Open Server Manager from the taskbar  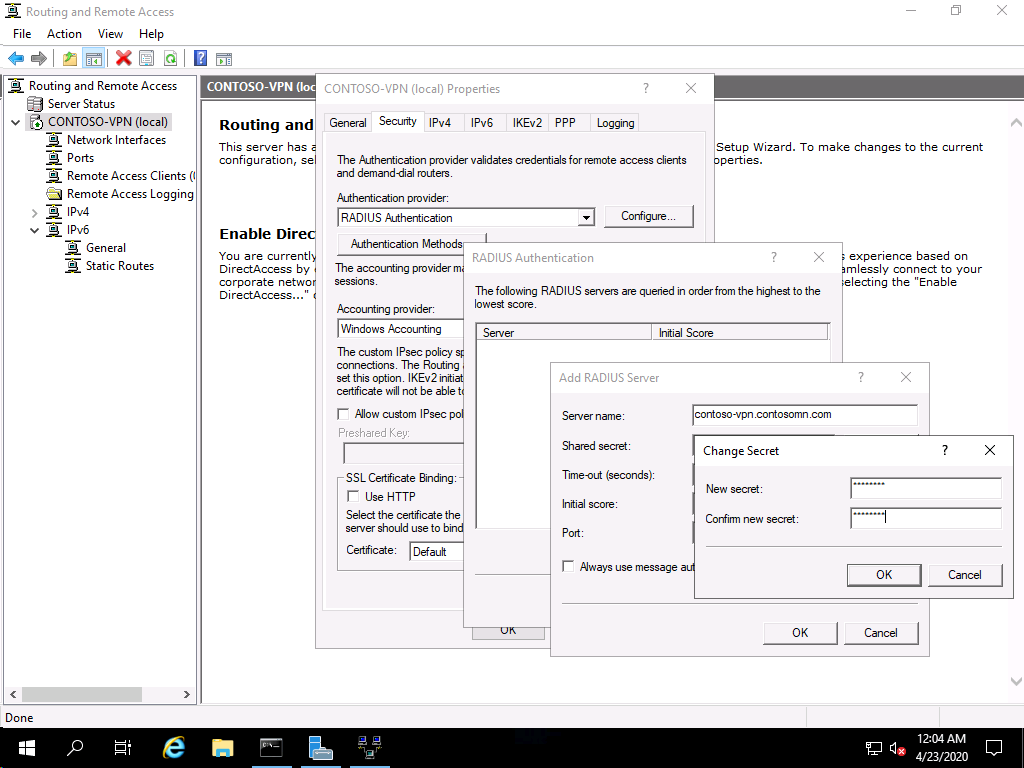(320, 747)
